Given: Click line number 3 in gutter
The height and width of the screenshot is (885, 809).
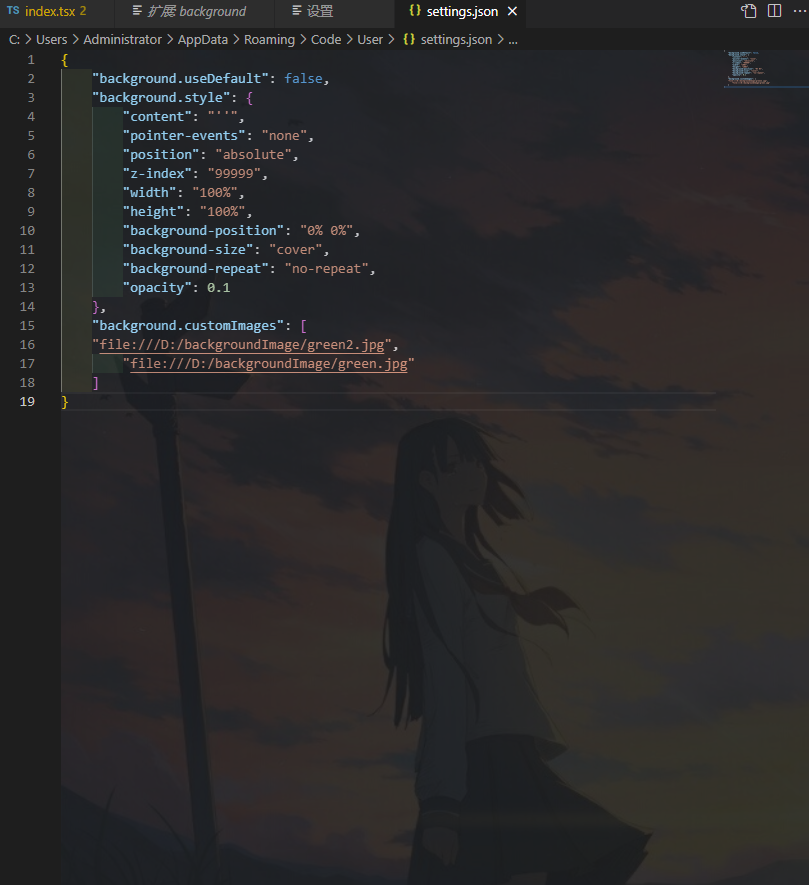Looking at the screenshot, I should pyautogui.click(x=31, y=98).
